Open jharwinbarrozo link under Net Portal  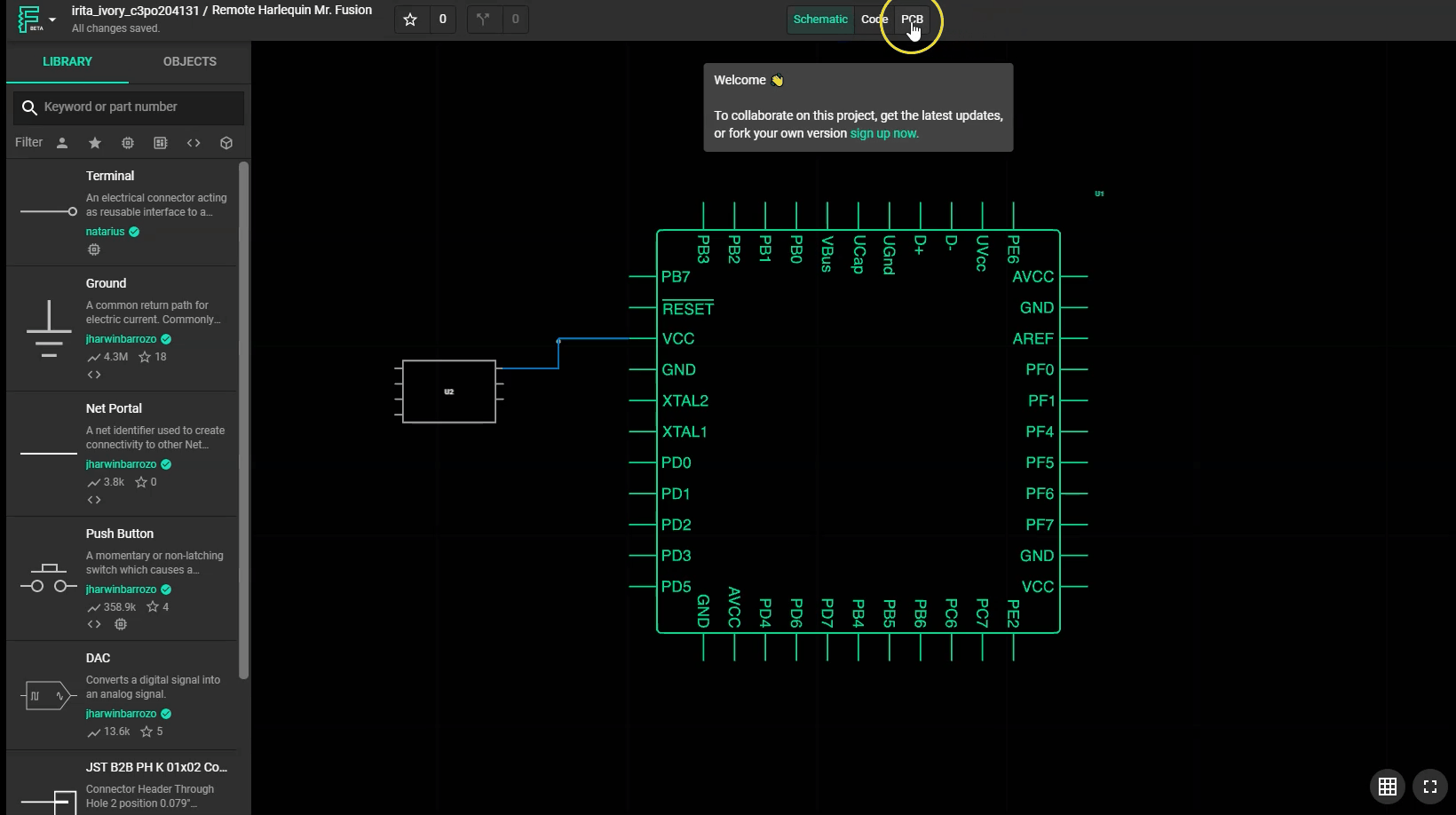pos(121,464)
